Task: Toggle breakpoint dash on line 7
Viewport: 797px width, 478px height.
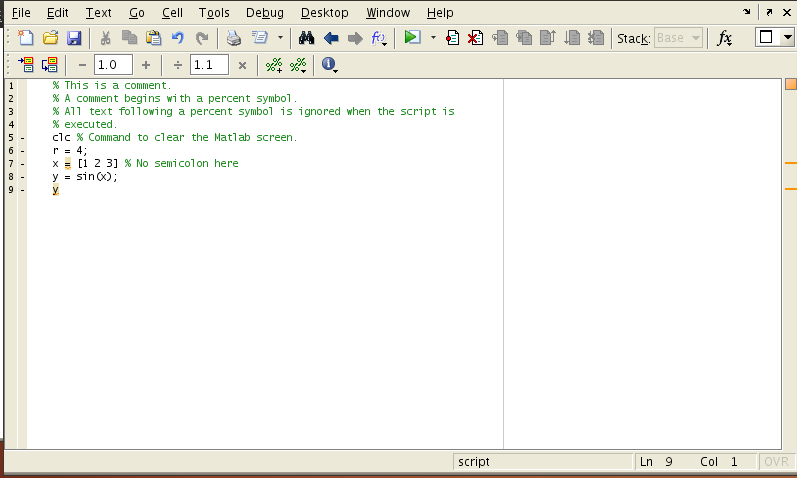Action: (22, 163)
